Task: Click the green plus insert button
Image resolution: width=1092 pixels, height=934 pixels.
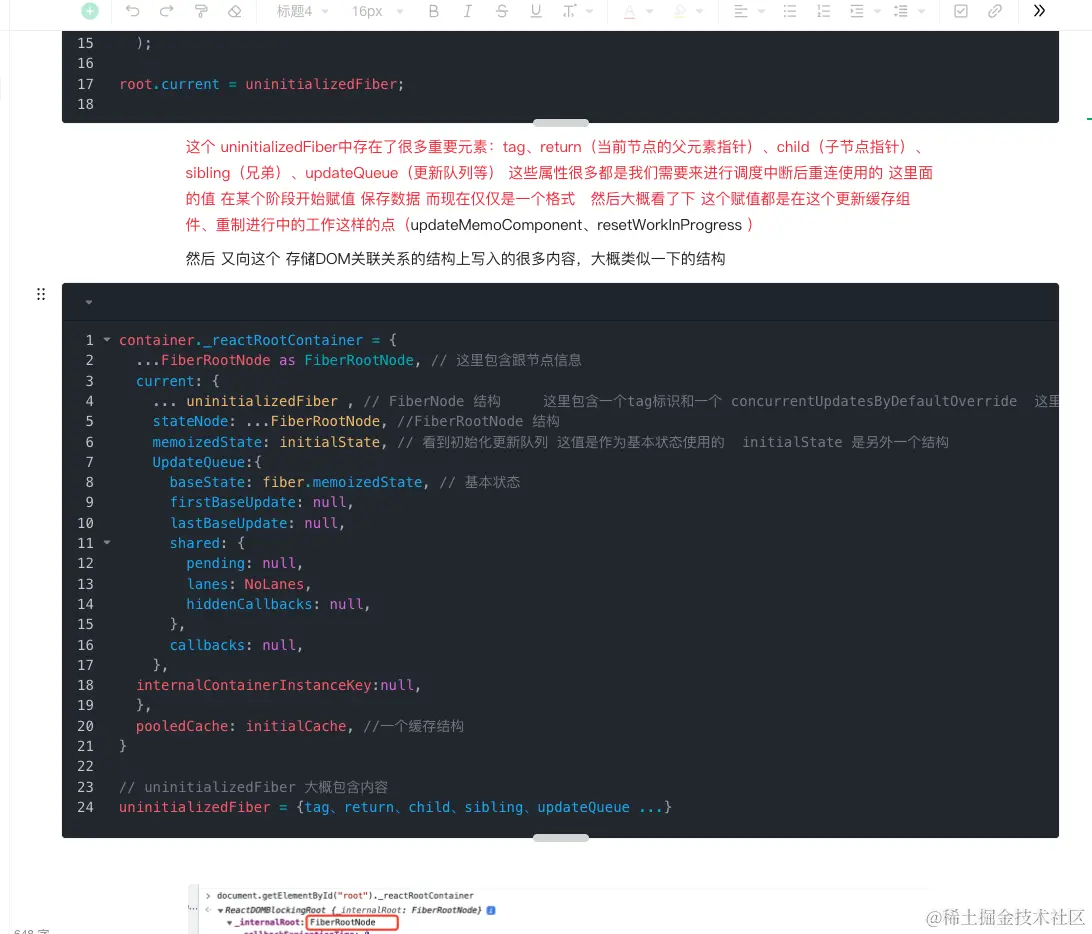Action: click(90, 11)
